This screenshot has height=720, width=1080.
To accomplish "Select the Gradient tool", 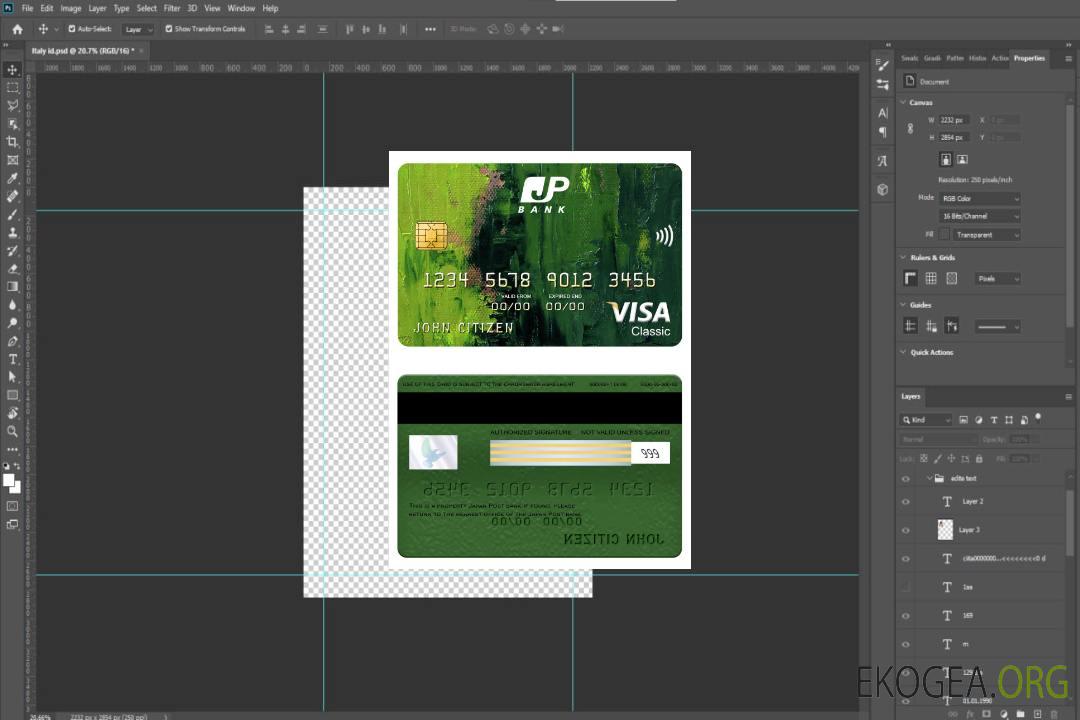I will coord(12,287).
